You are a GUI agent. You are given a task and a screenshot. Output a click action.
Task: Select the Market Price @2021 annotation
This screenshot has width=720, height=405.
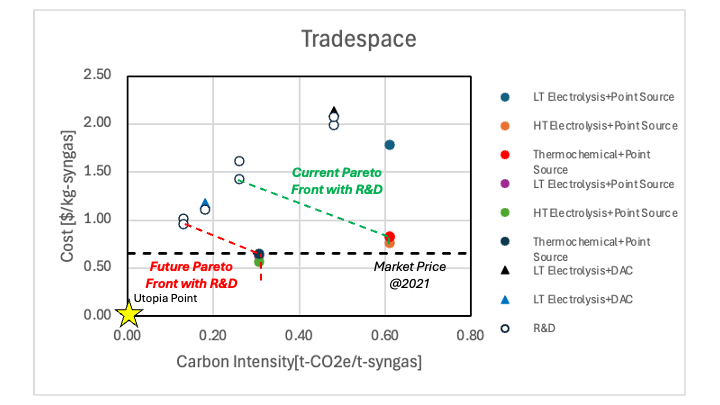pyautogui.click(x=410, y=274)
